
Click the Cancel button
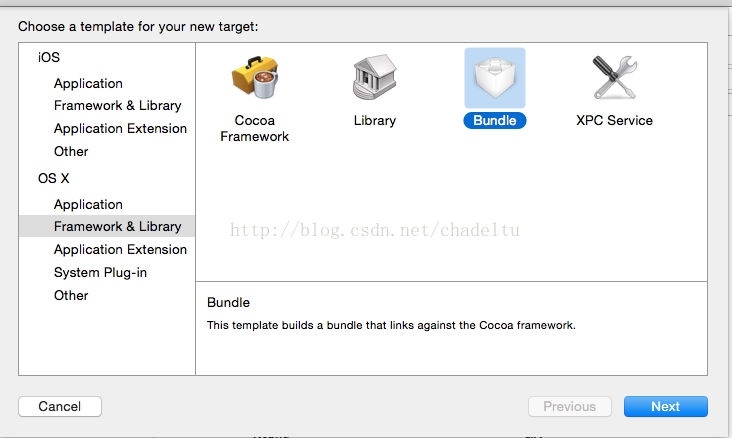tap(60, 406)
